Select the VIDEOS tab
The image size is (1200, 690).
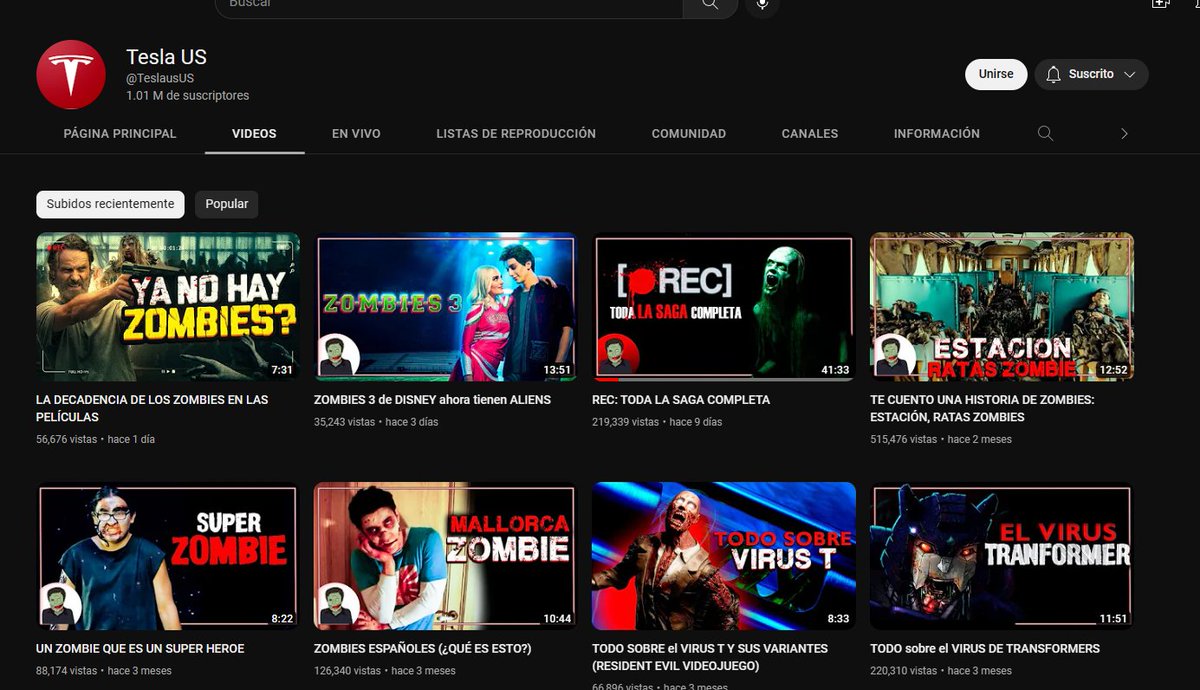coord(254,133)
